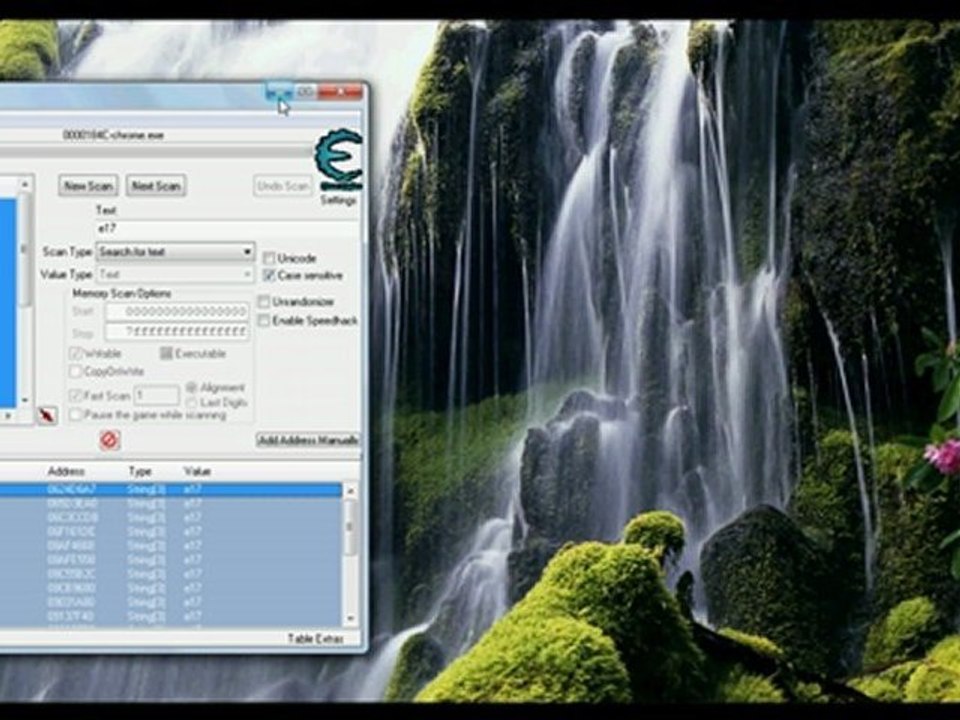
Task: Click the address table's scroll up arrow
Action: 351,491
